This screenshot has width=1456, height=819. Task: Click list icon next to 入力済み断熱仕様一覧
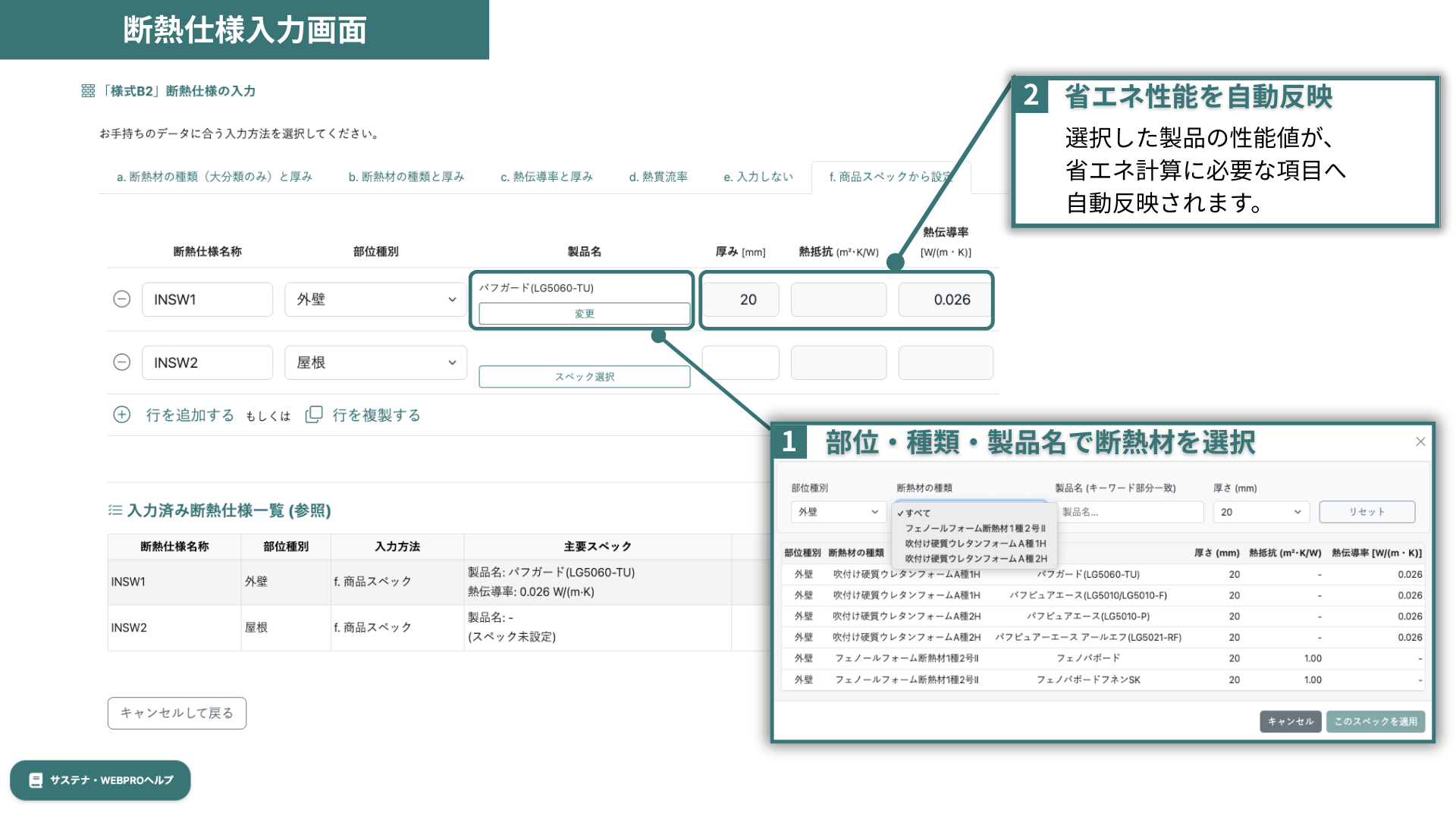click(115, 510)
